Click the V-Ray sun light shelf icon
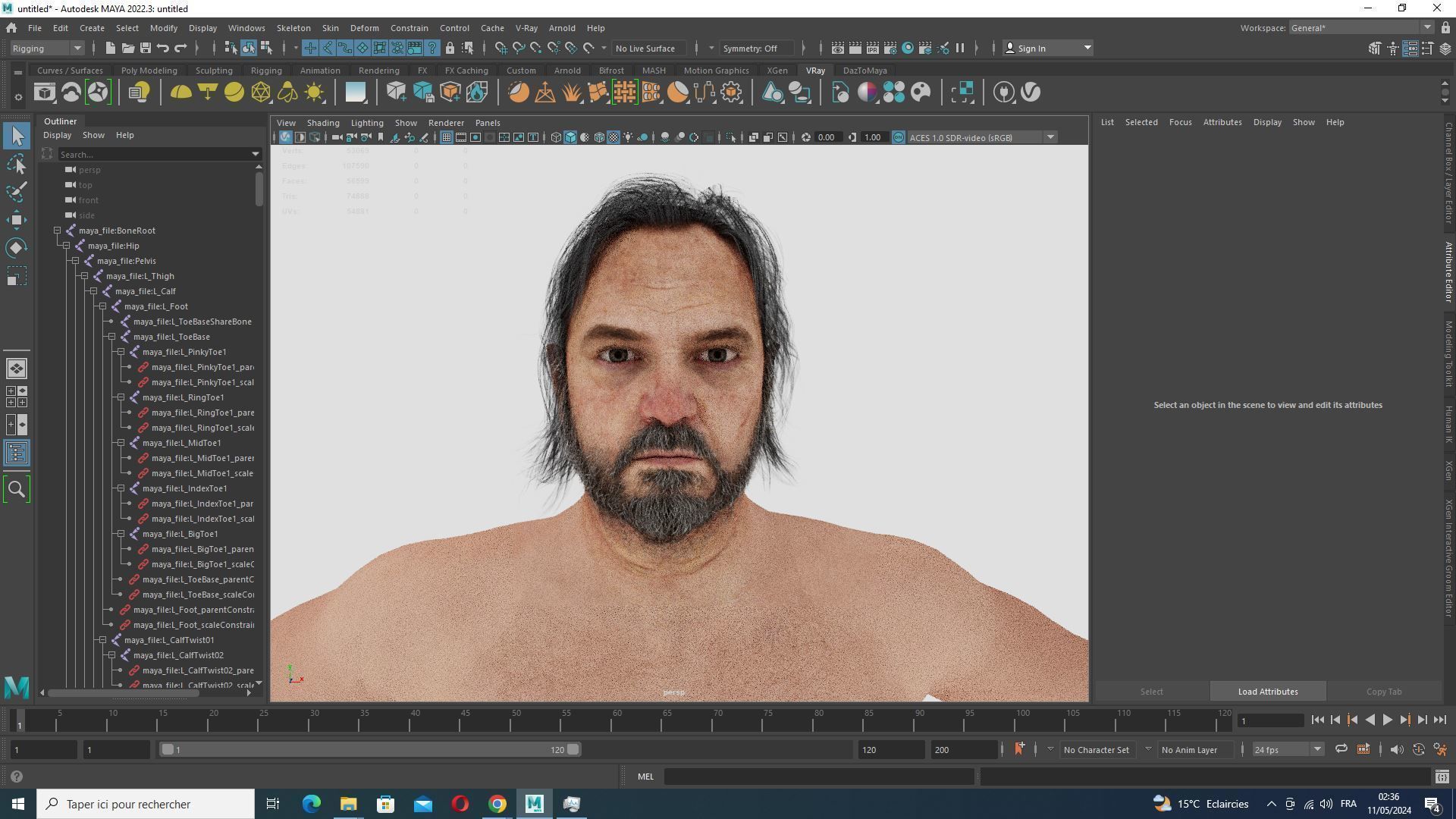Image resolution: width=1456 pixels, height=819 pixels. [x=314, y=93]
